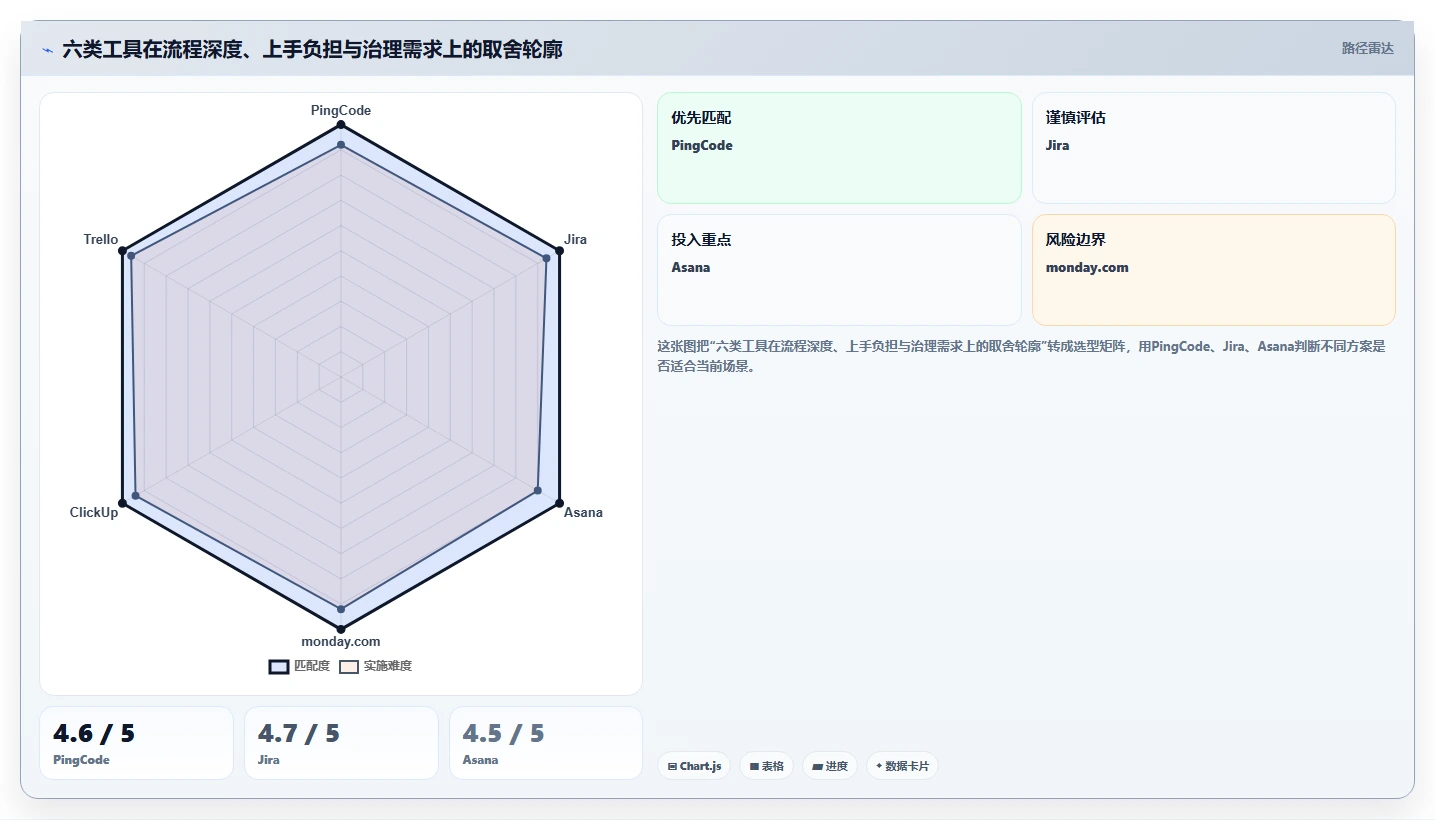Toggle the 实施难度 legend swatch
Viewport: 1435px width, 820px height.
[x=349, y=666]
